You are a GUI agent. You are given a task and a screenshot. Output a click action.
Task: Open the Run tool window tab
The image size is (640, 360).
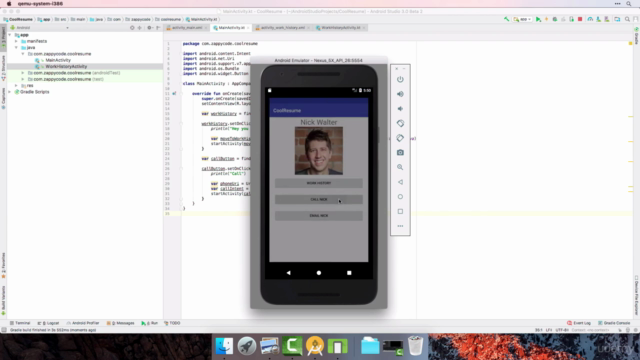click(149, 323)
